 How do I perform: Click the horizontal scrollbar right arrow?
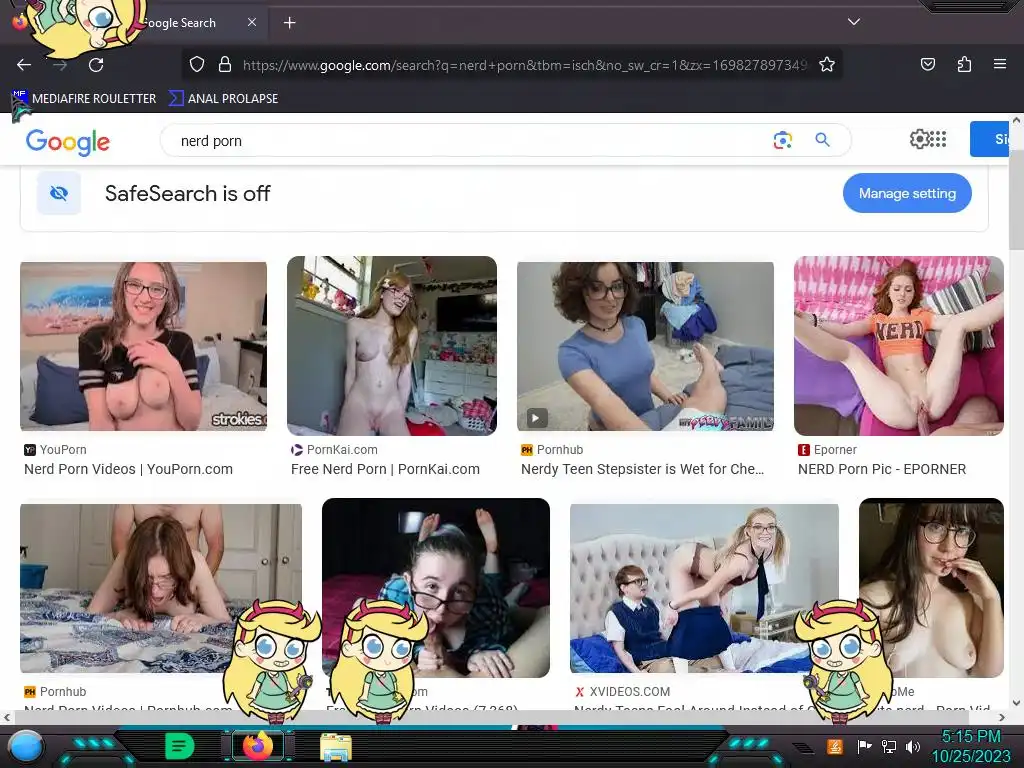[x=1004, y=717]
